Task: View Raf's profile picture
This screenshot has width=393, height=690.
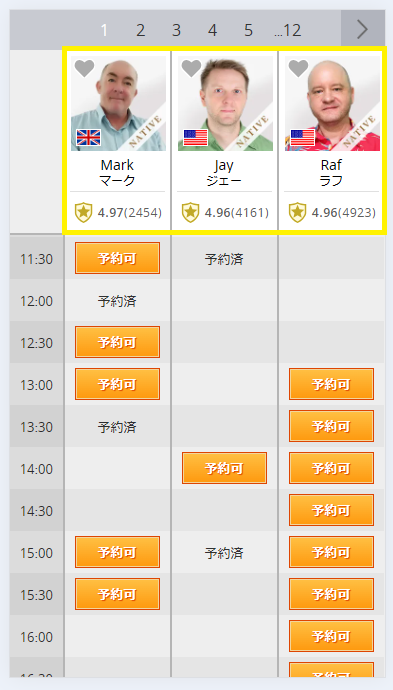Action: click(x=332, y=104)
